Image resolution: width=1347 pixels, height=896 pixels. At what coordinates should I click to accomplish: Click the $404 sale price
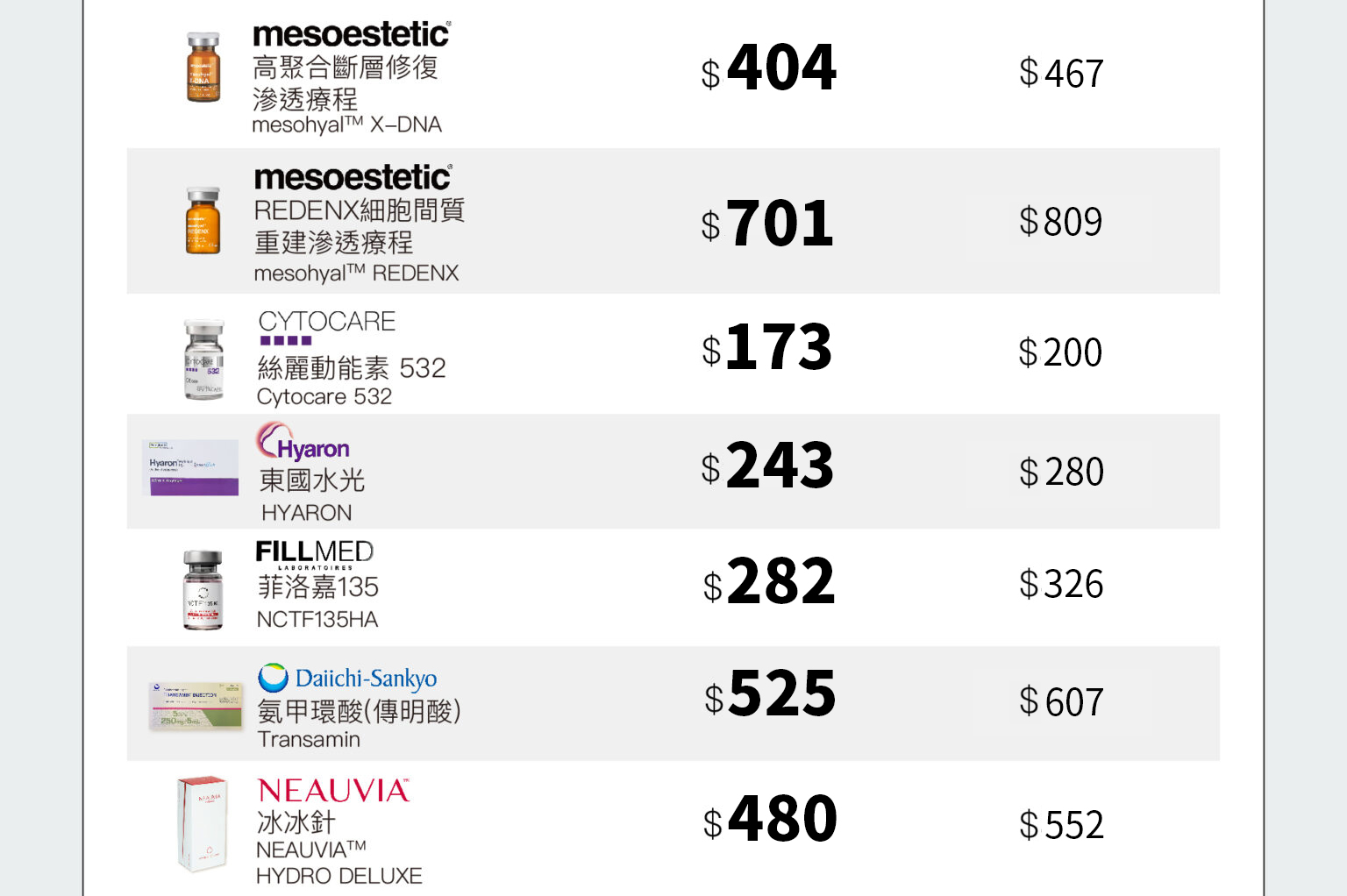[769, 68]
